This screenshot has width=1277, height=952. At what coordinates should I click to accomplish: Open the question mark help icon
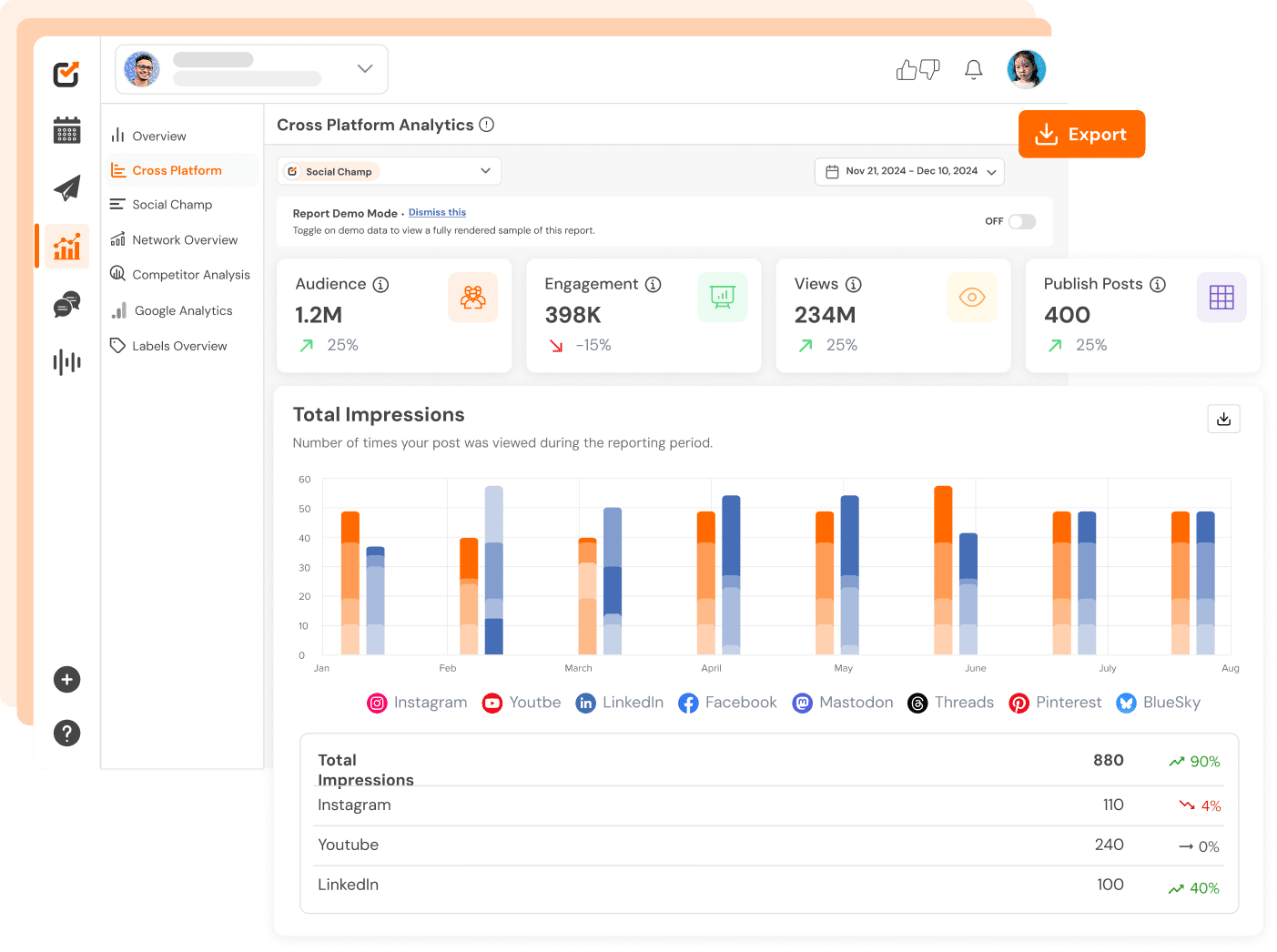pos(66,733)
